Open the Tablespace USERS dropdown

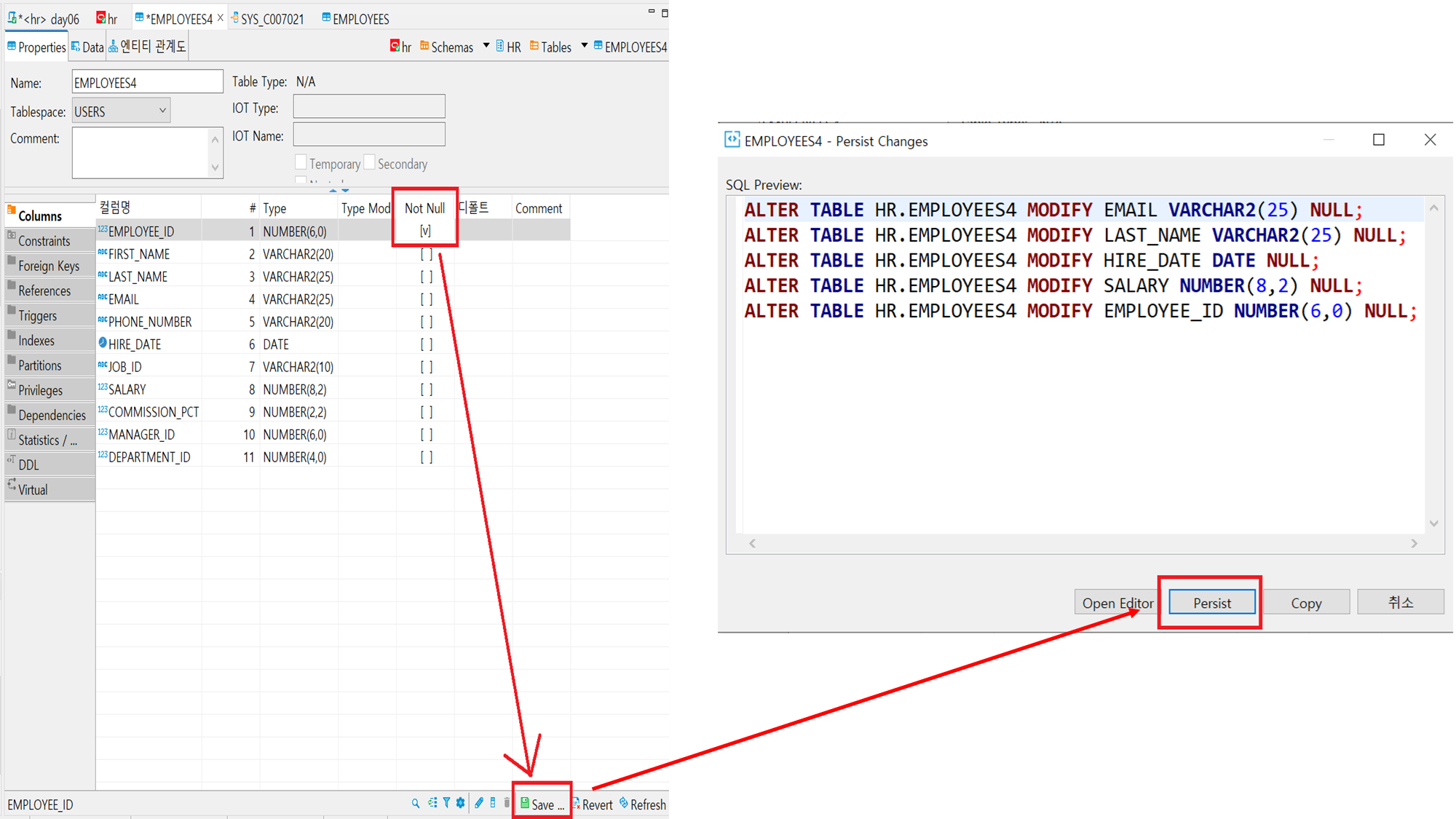[121, 111]
